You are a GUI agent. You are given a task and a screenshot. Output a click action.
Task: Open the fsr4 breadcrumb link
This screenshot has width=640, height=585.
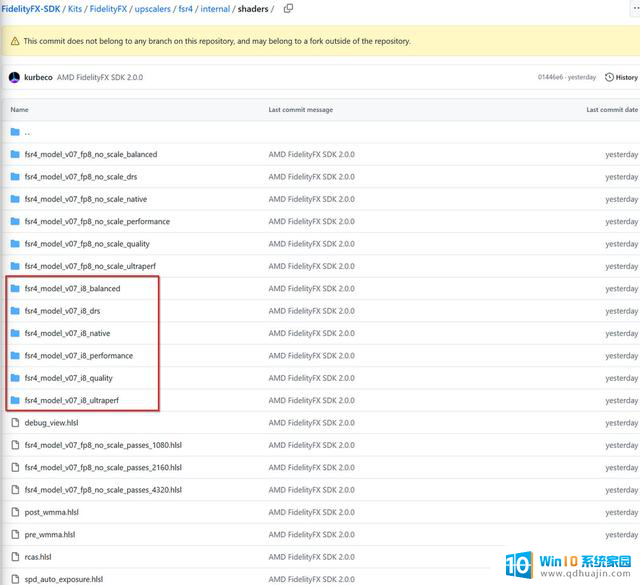(185, 9)
